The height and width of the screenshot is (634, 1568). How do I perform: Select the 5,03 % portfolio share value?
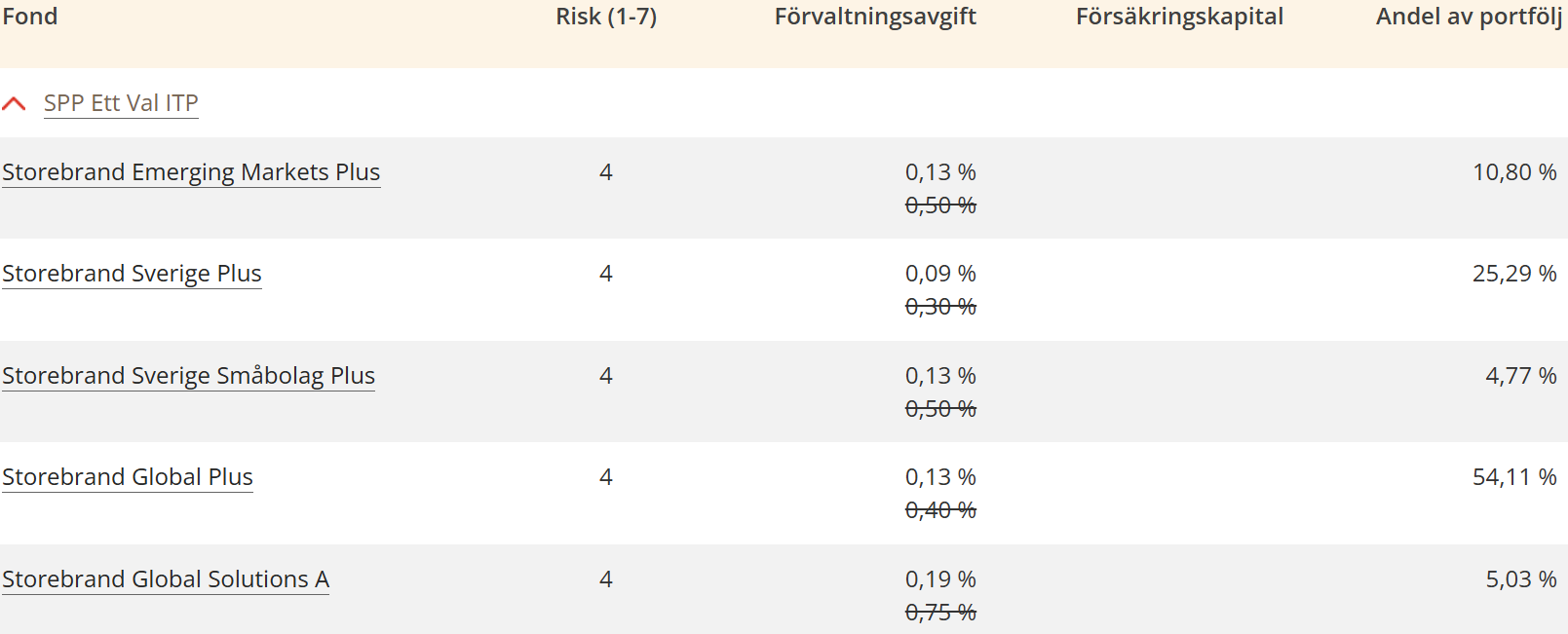(x=1520, y=579)
